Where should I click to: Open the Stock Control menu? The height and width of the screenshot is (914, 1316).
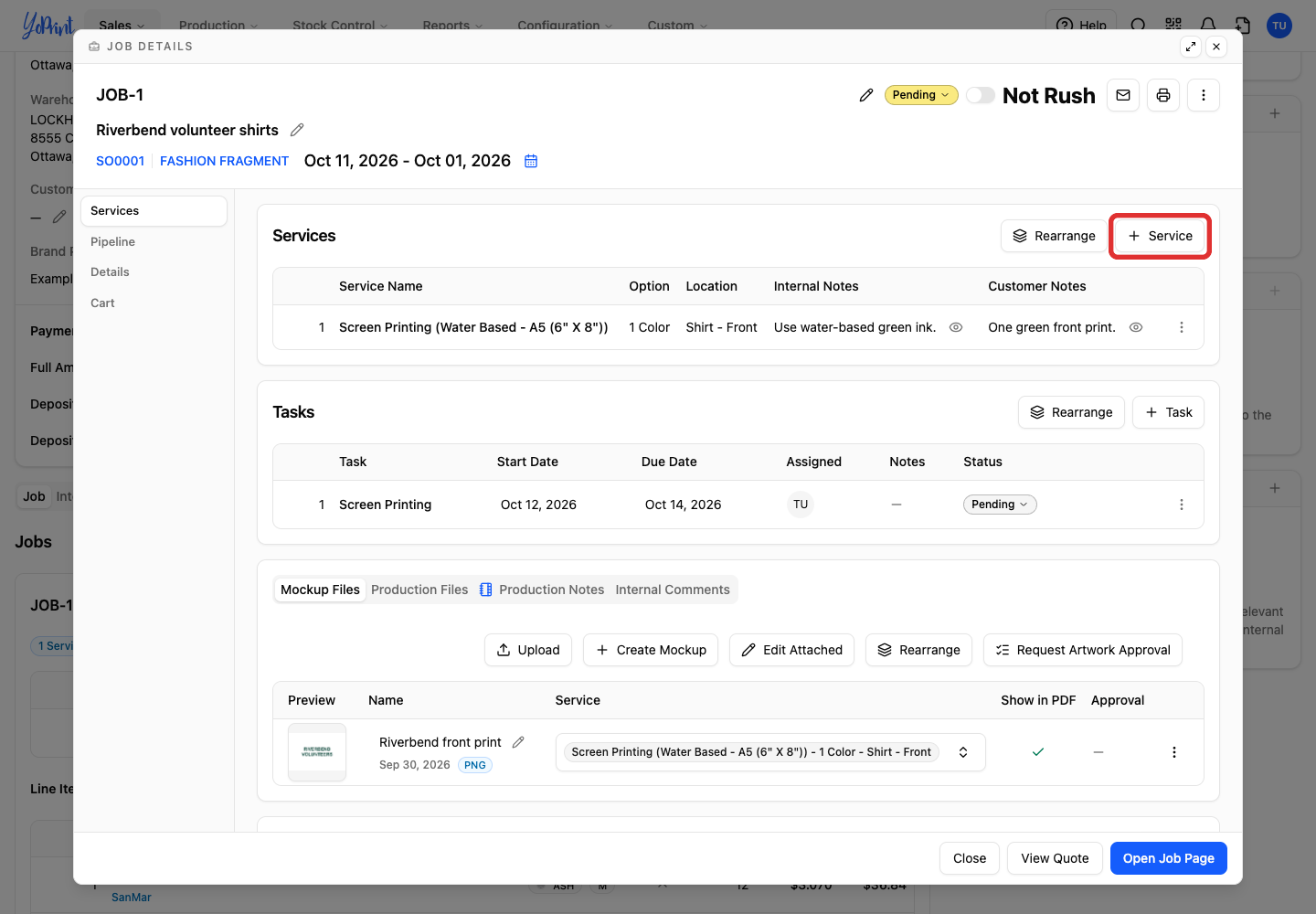(340, 26)
